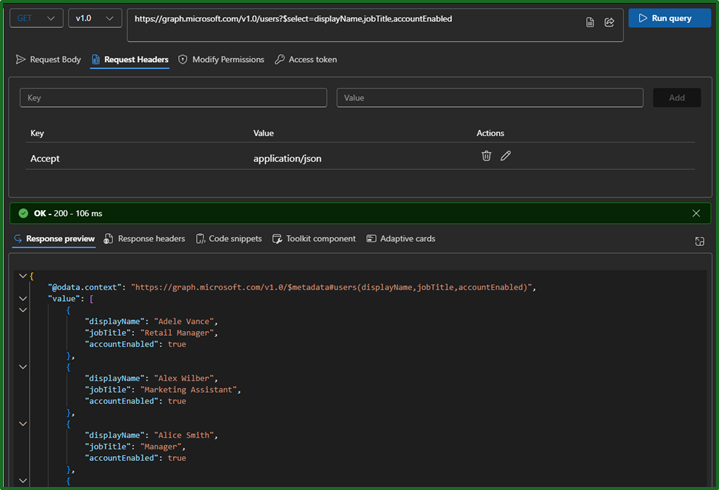Click the @odata.context URL string
Image resolution: width=719 pixels, height=490 pixels.
pos(332,287)
